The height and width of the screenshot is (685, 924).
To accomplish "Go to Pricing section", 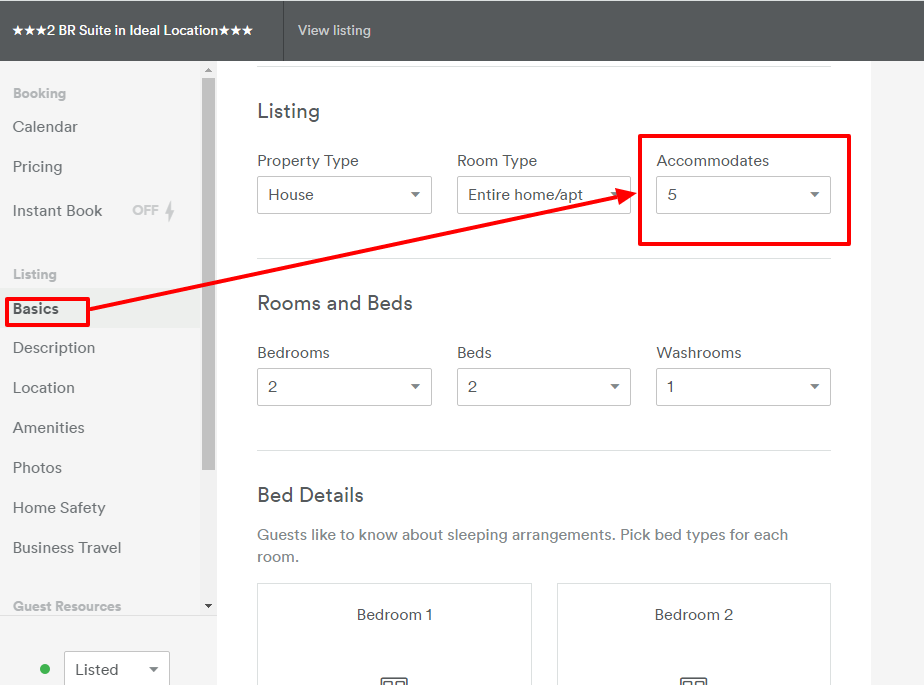I will (37, 167).
